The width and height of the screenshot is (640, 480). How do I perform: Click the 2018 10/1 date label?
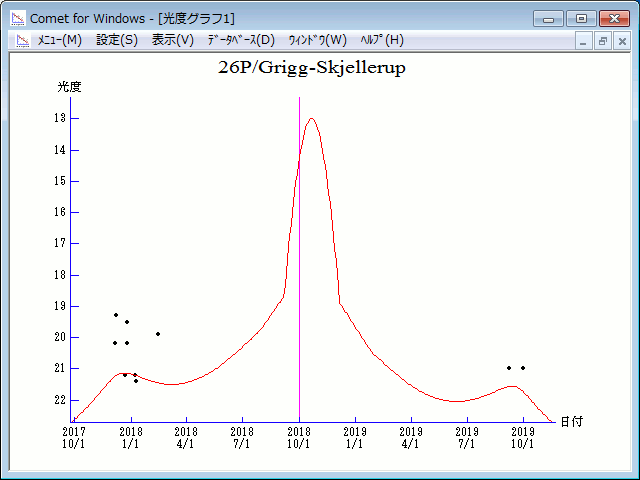click(299, 438)
